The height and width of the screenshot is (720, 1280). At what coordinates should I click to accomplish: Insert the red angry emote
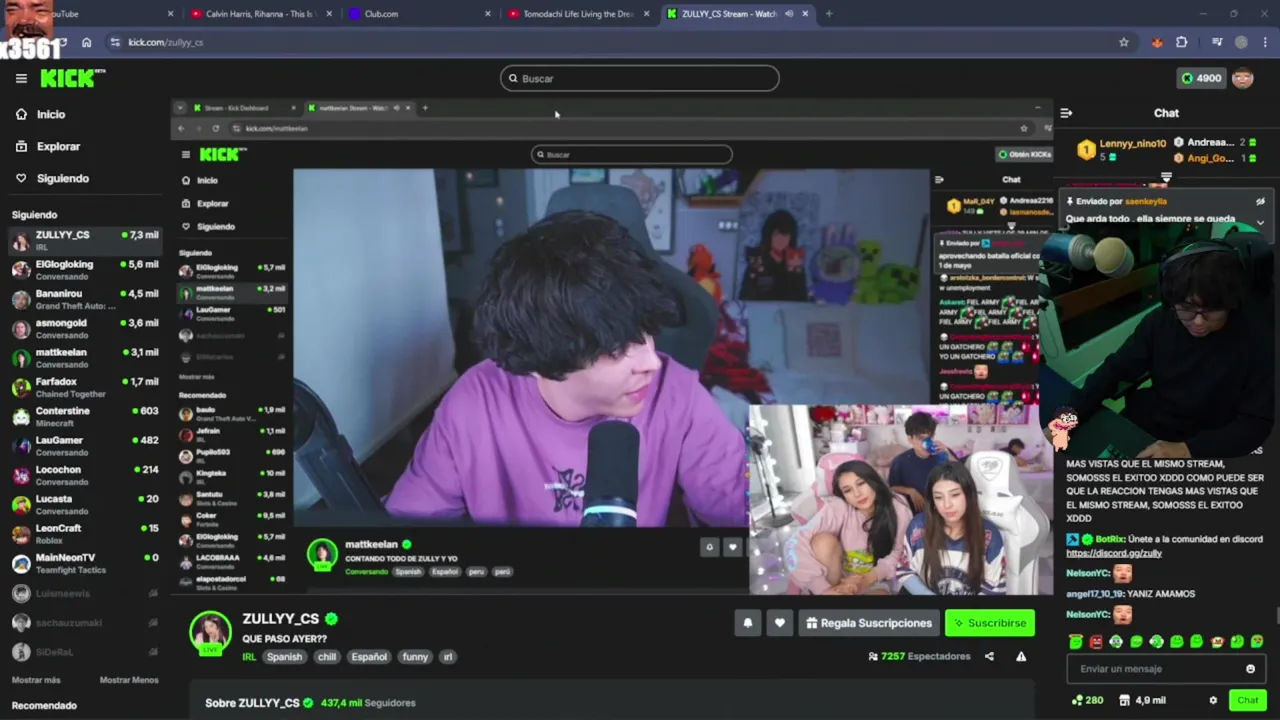coord(1096,642)
